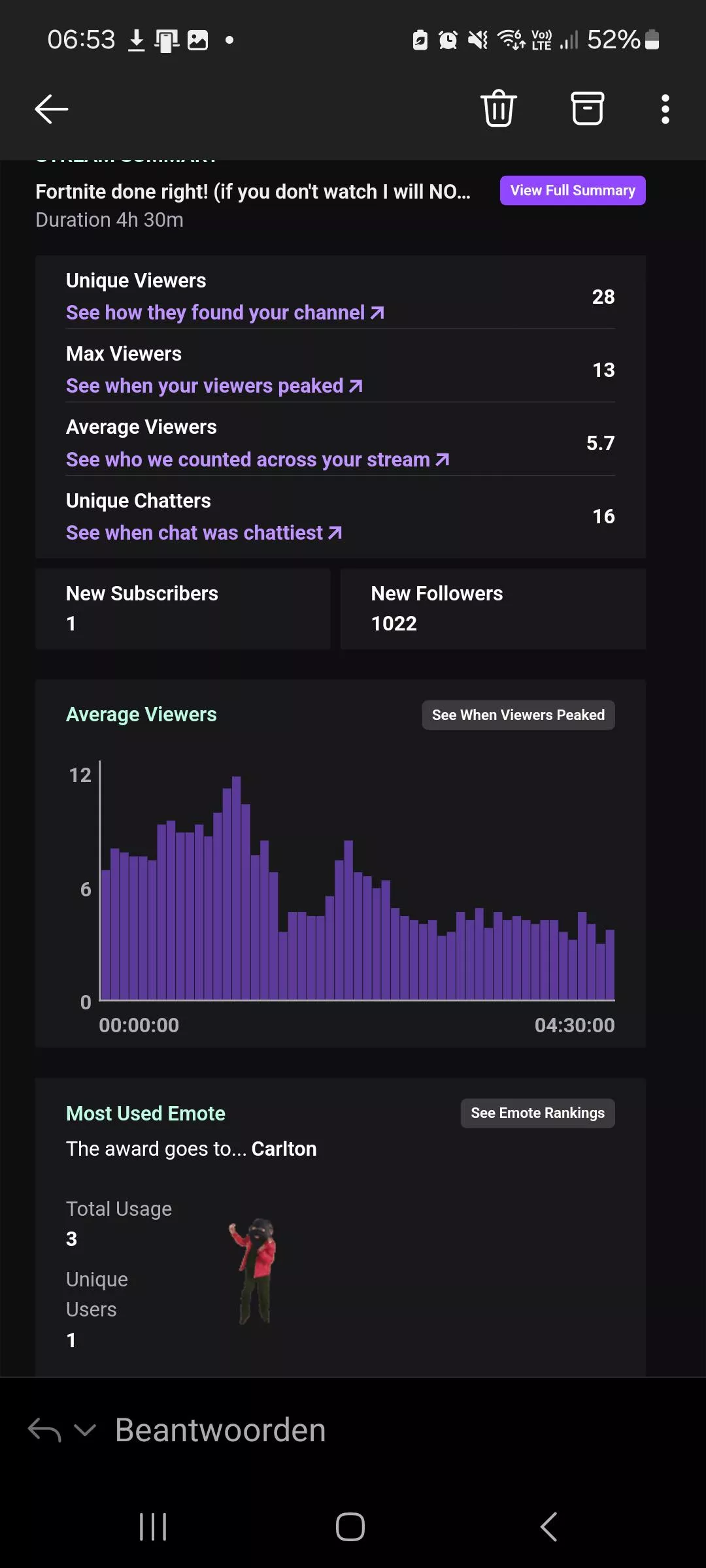Tap see who we counted across your stream
706x1568 pixels.
tap(257, 459)
